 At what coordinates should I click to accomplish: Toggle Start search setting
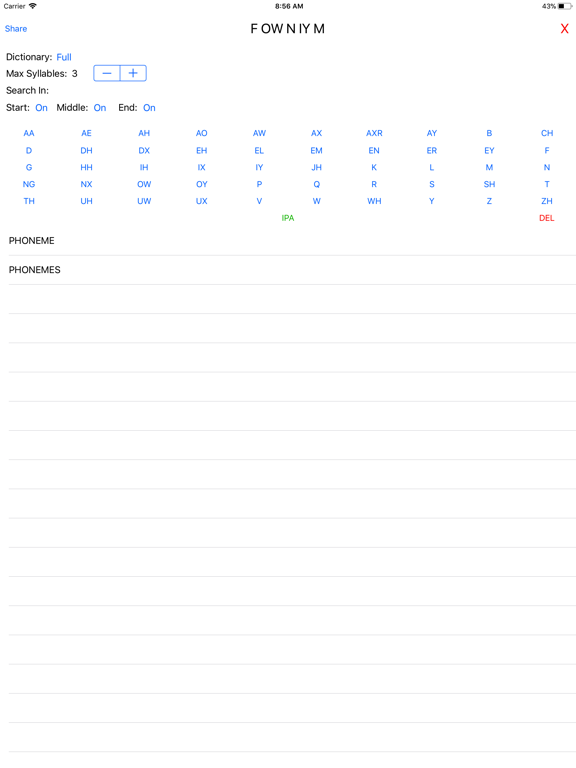click(x=41, y=108)
